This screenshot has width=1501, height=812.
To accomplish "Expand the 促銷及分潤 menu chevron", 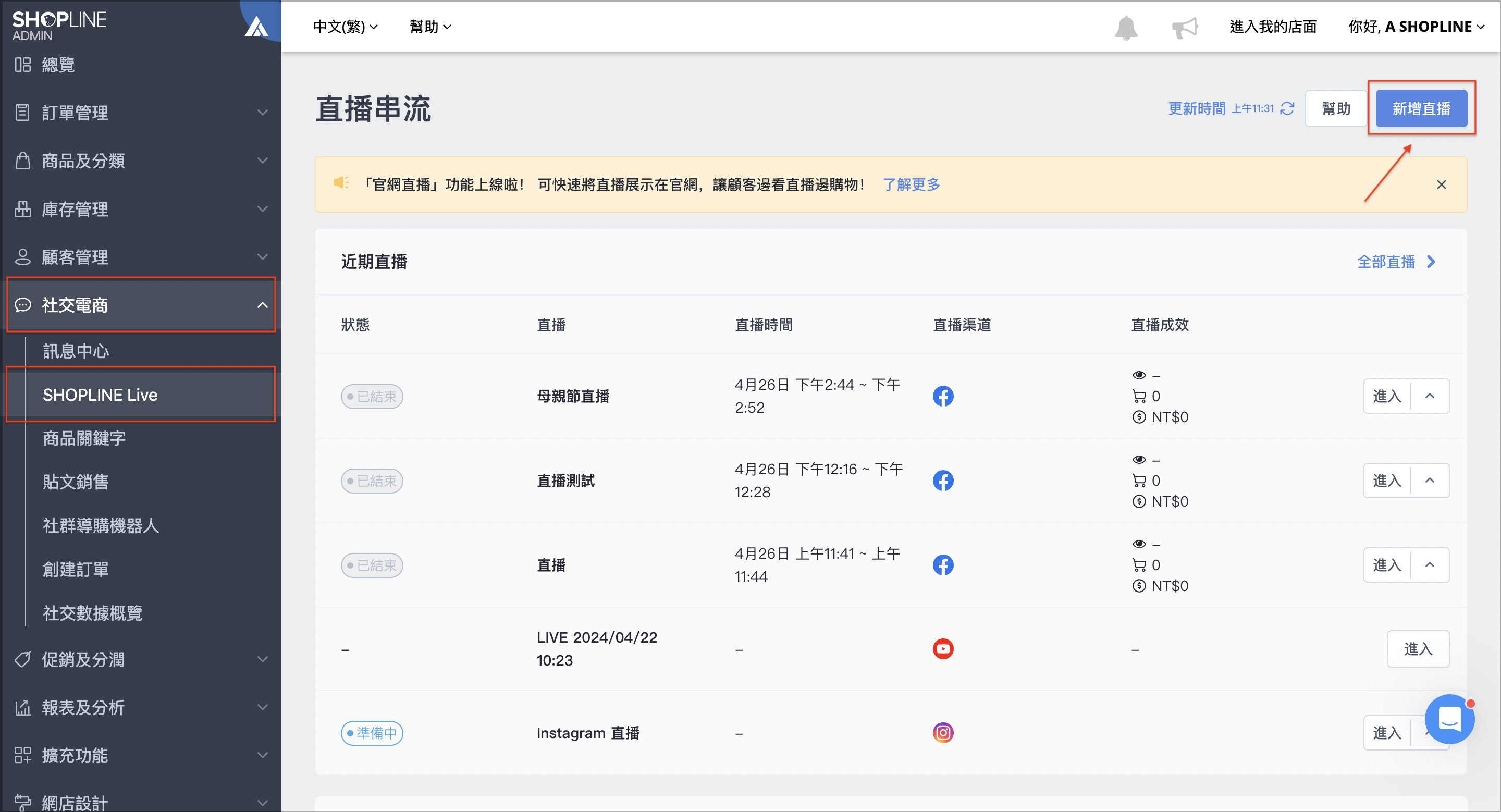I will tap(263, 659).
